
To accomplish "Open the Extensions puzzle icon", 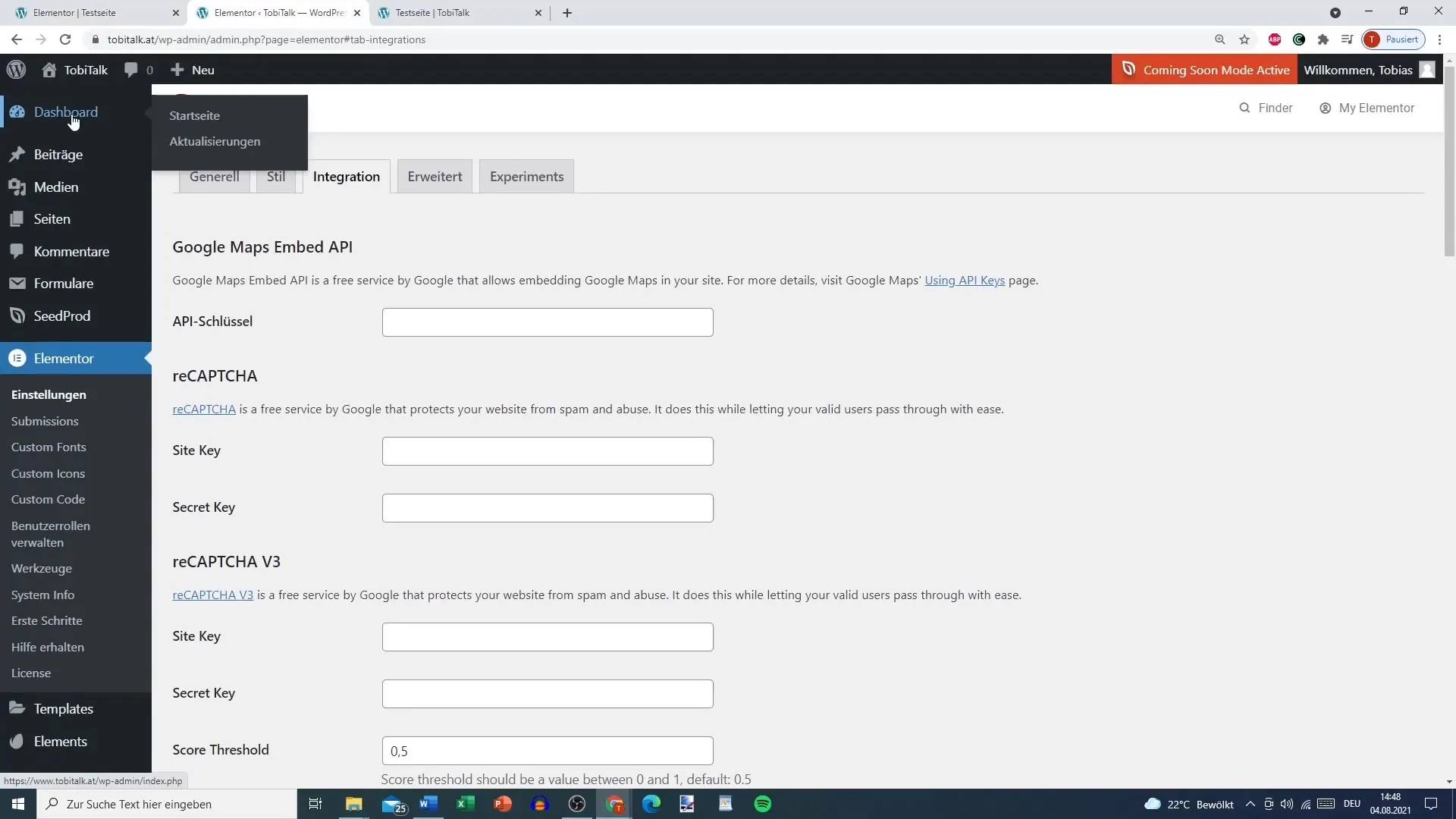I will pos(1323,39).
